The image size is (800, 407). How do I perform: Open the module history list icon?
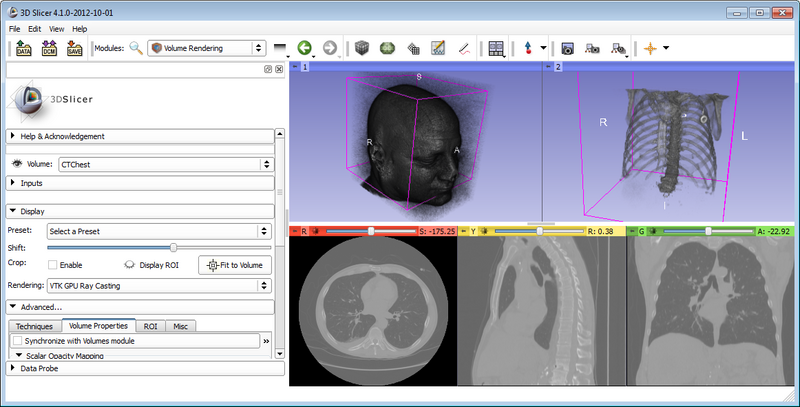(281, 49)
